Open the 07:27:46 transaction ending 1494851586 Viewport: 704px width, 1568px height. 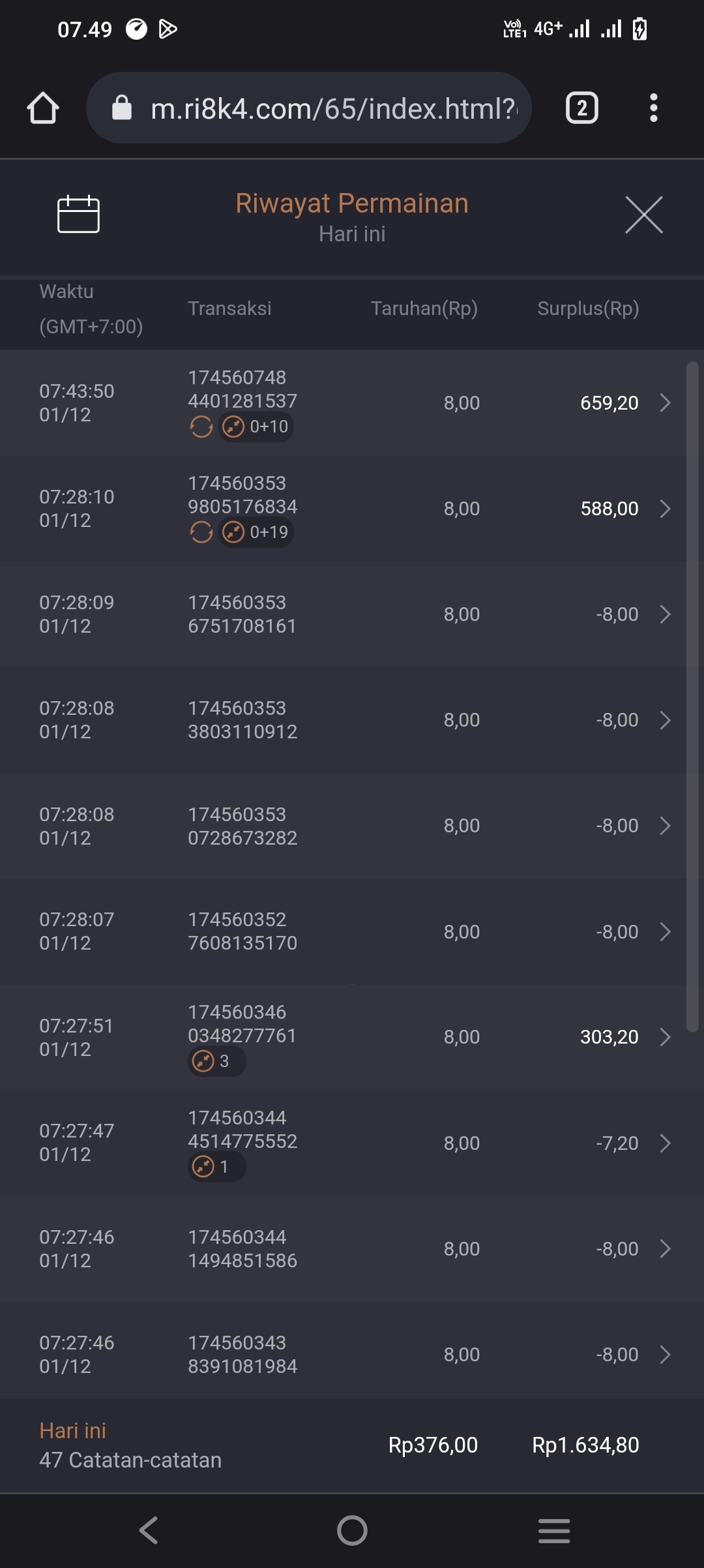coord(242,1249)
